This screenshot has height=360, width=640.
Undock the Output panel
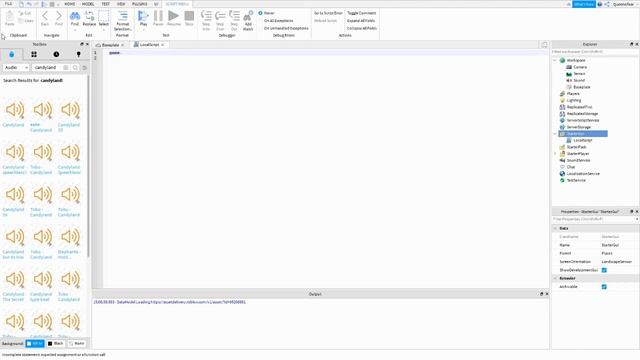pyautogui.click(x=542, y=294)
